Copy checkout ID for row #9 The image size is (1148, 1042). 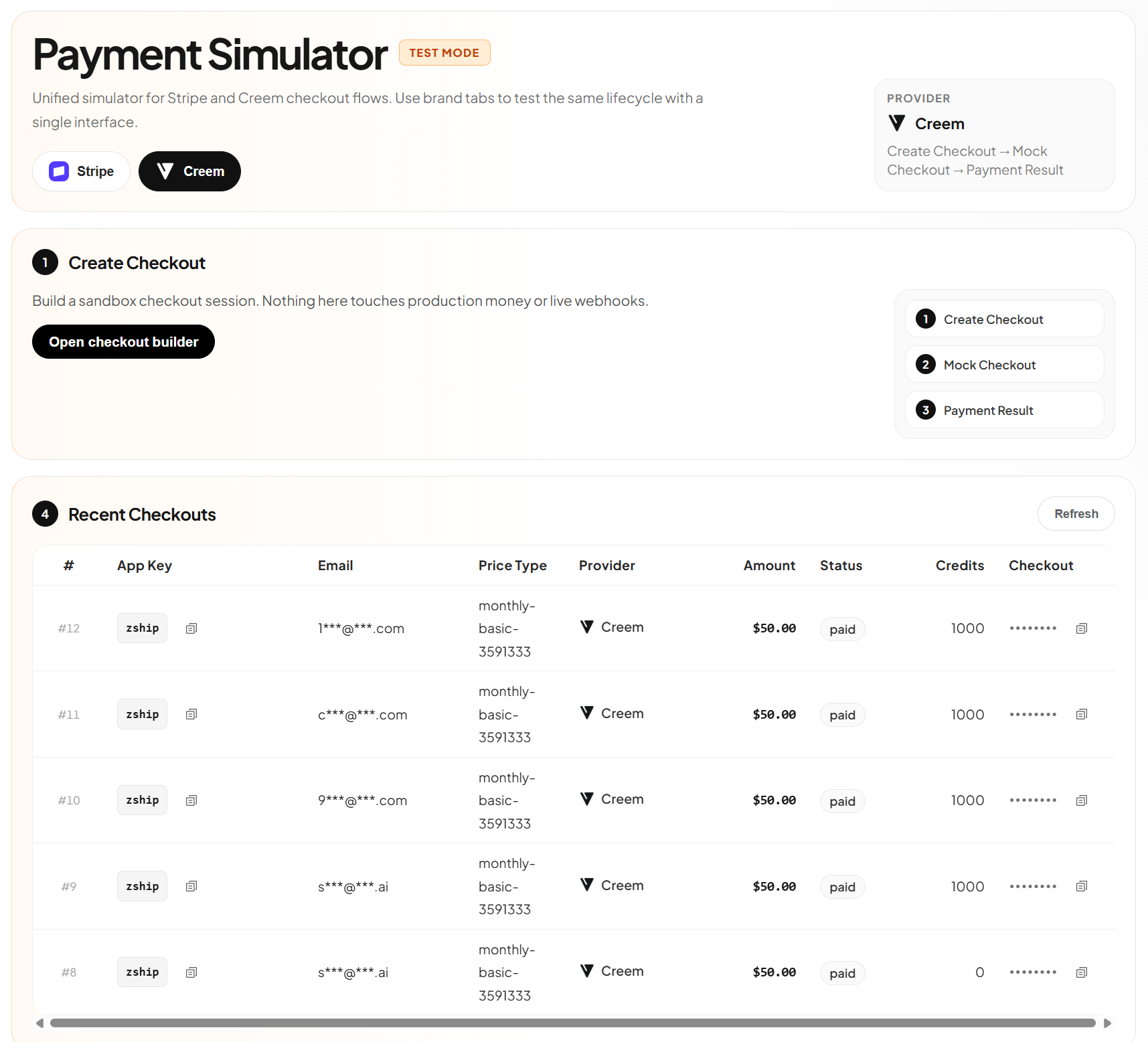click(x=1082, y=886)
